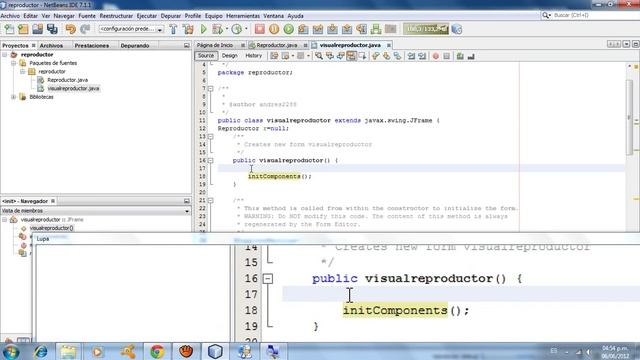Click the memory usage indicator bar
The width and height of the screenshot is (640, 360).
(x=426, y=29)
